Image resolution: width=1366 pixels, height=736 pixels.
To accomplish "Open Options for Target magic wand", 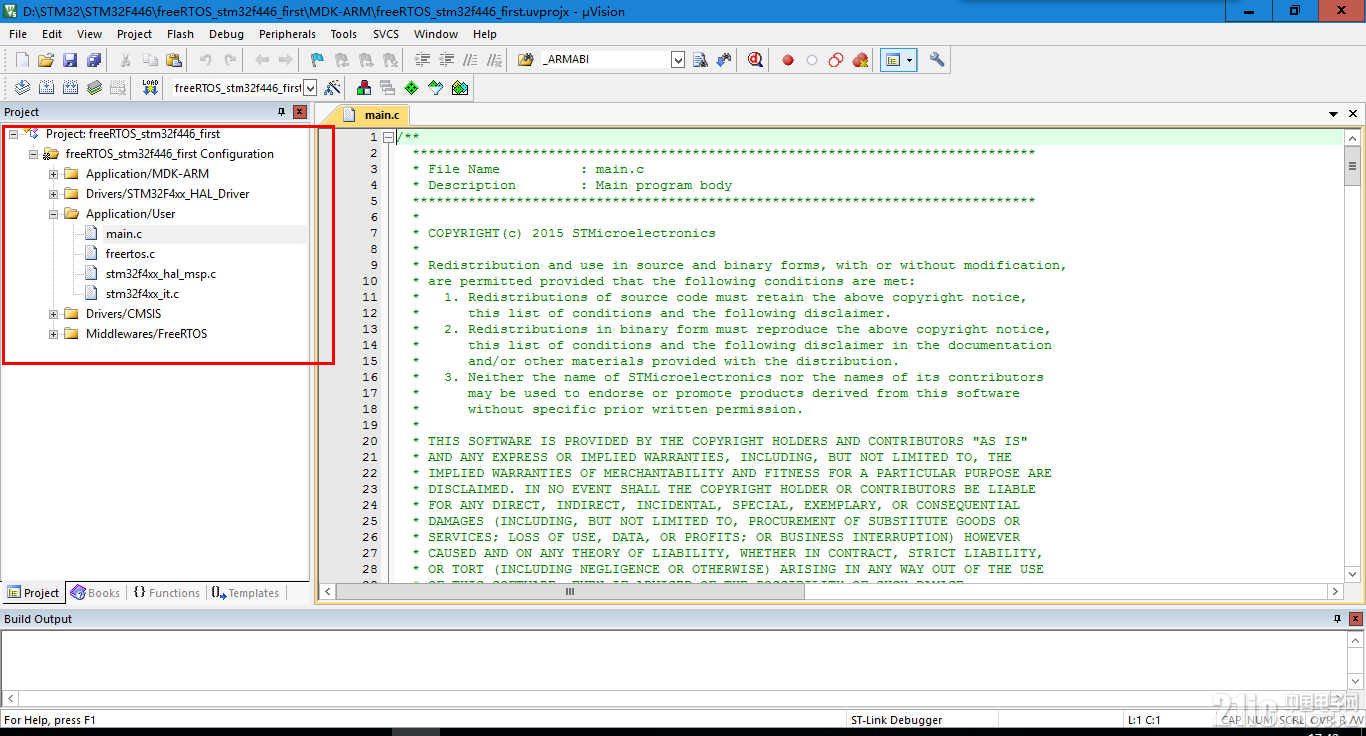I will pyautogui.click(x=332, y=88).
